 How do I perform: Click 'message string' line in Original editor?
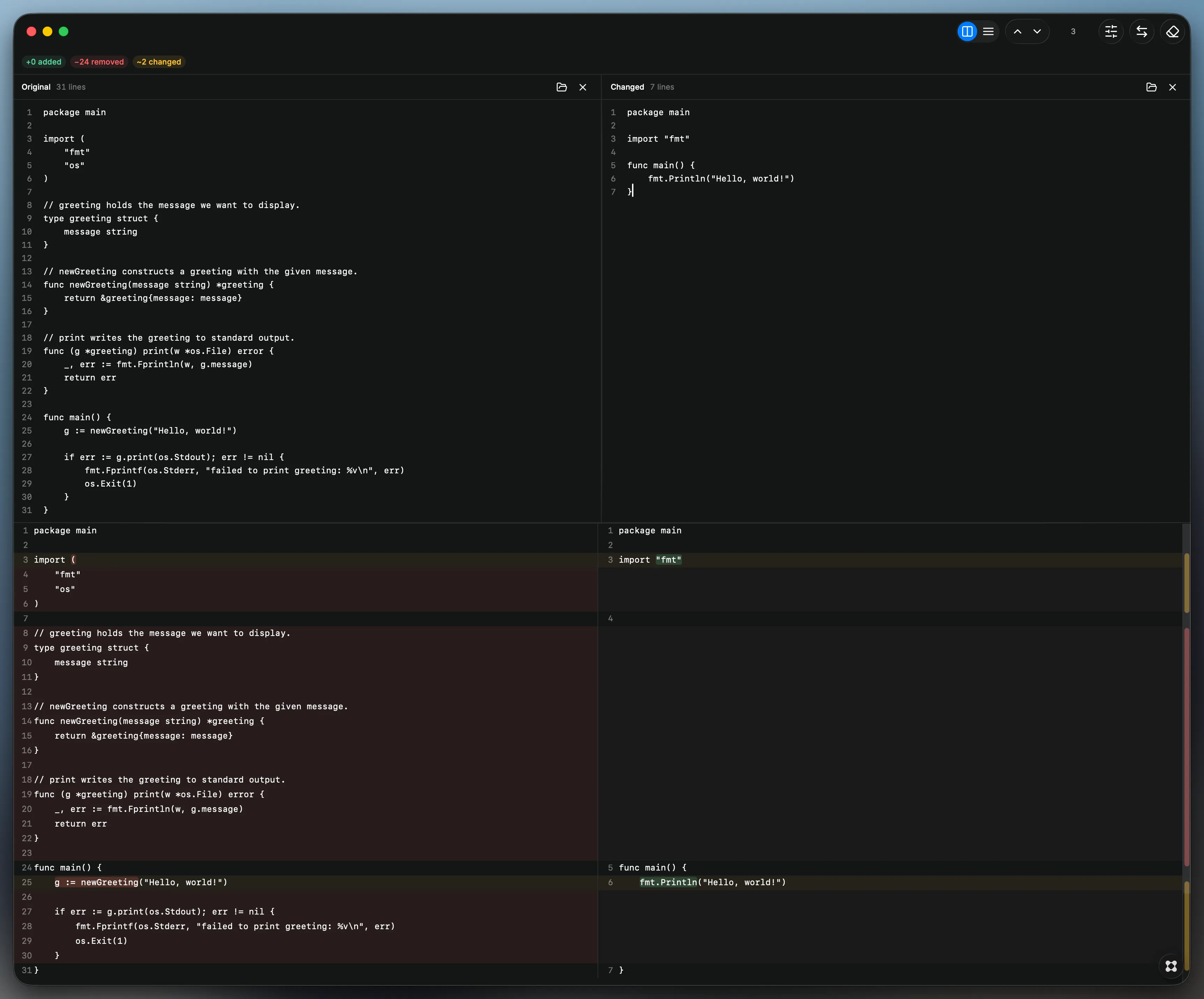[101, 232]
